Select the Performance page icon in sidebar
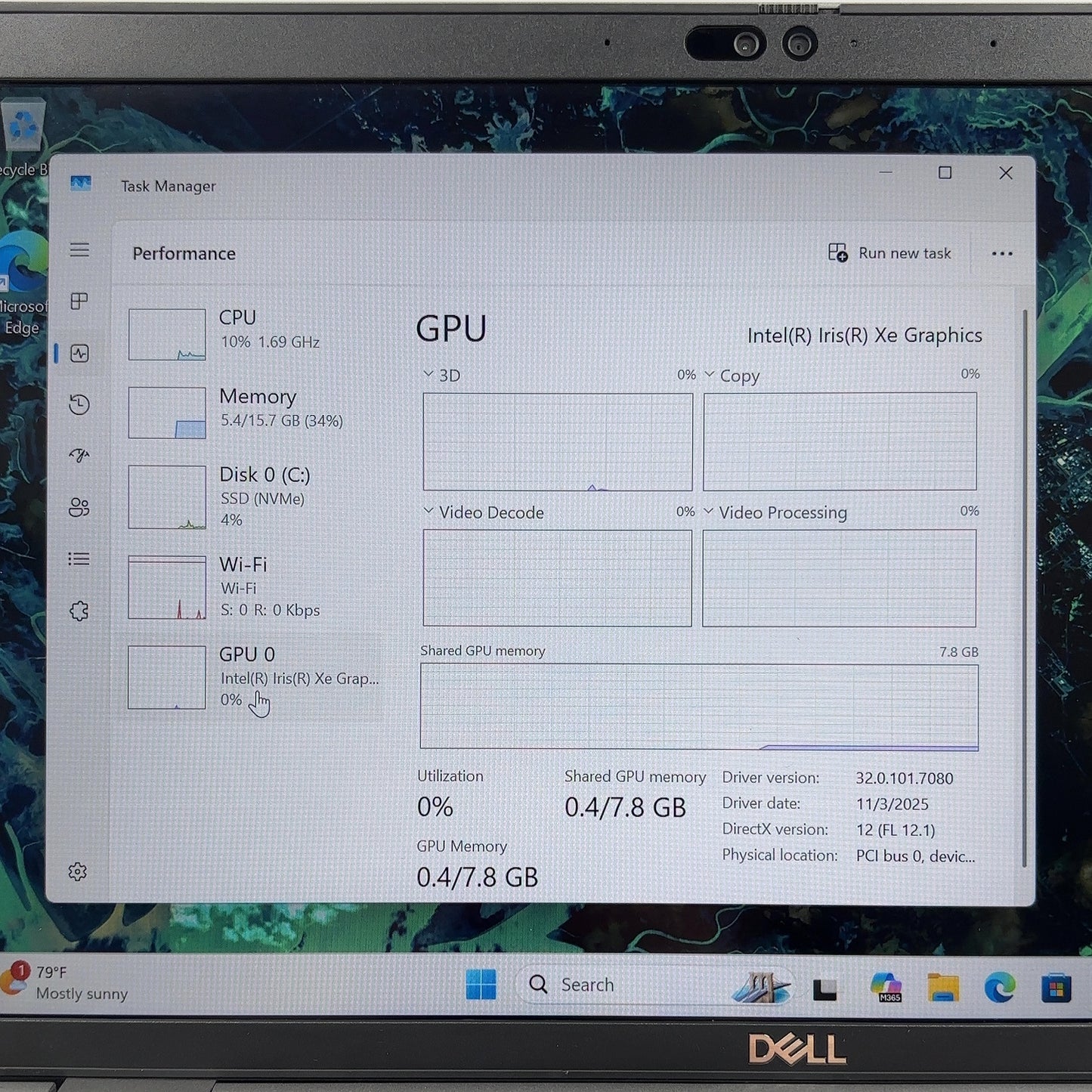 click(79, 353)
